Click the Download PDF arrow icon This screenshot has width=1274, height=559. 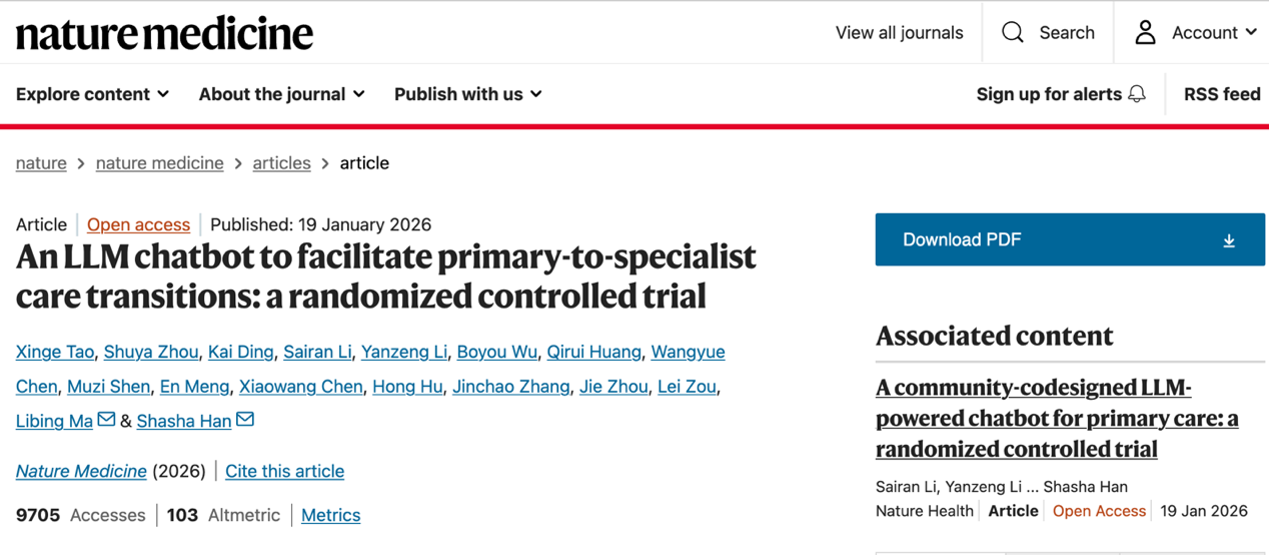[1229, 240]
